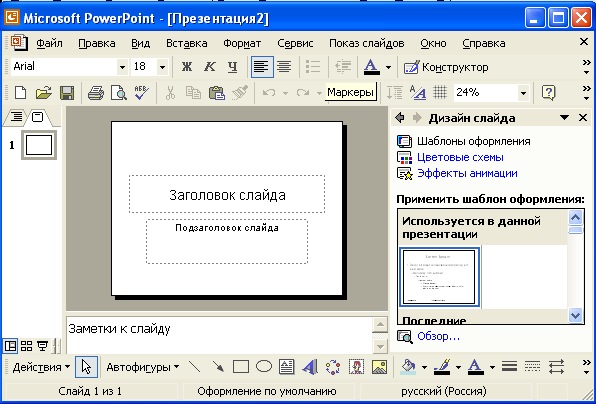The width and height of the screenshot is (596, 404).
Task: Click the Подзаголовок слайда placeholder
Action: (x=227, y=241)
